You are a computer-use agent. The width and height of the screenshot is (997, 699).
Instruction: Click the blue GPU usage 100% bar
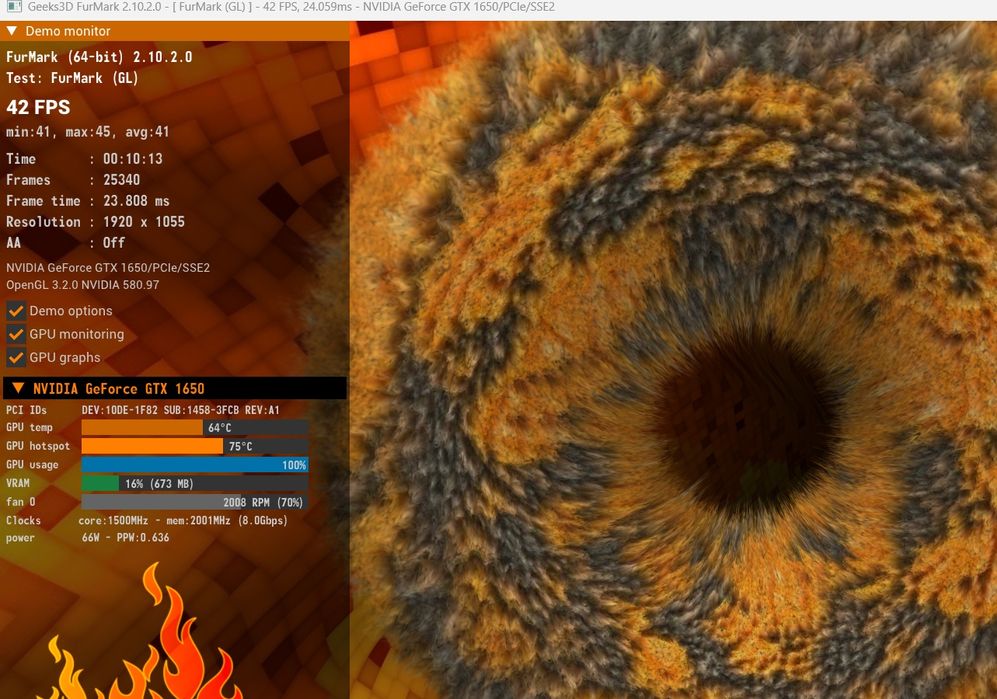(195, 465)
